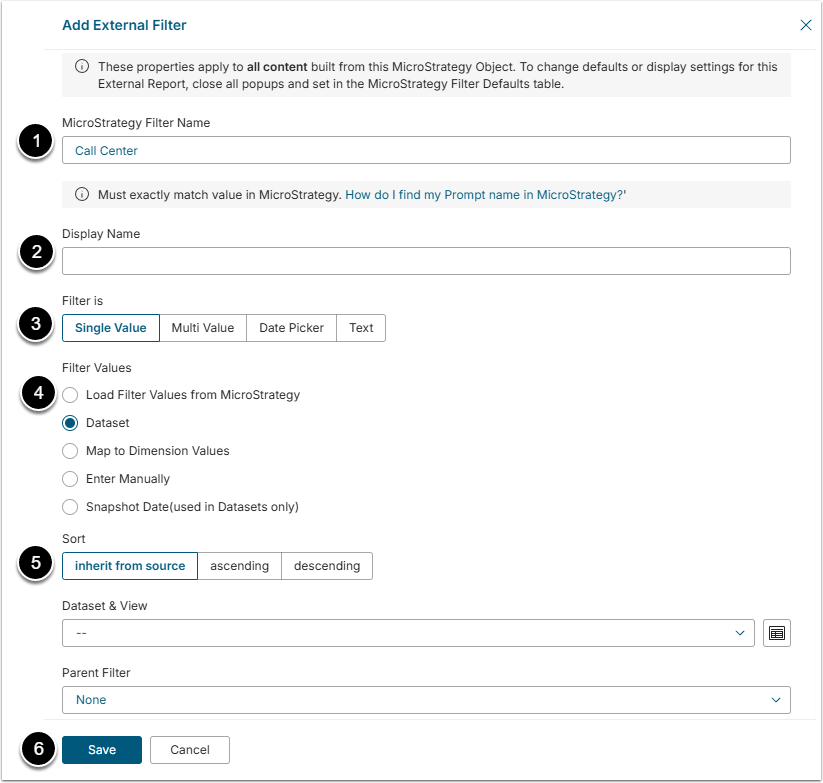Close the Add External Filter dialog

[x=805, y=25]
